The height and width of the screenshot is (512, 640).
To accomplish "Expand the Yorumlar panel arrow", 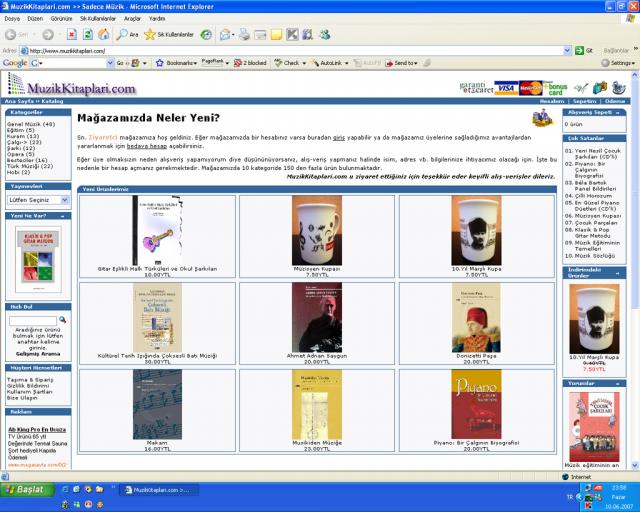I will (618, 384).
